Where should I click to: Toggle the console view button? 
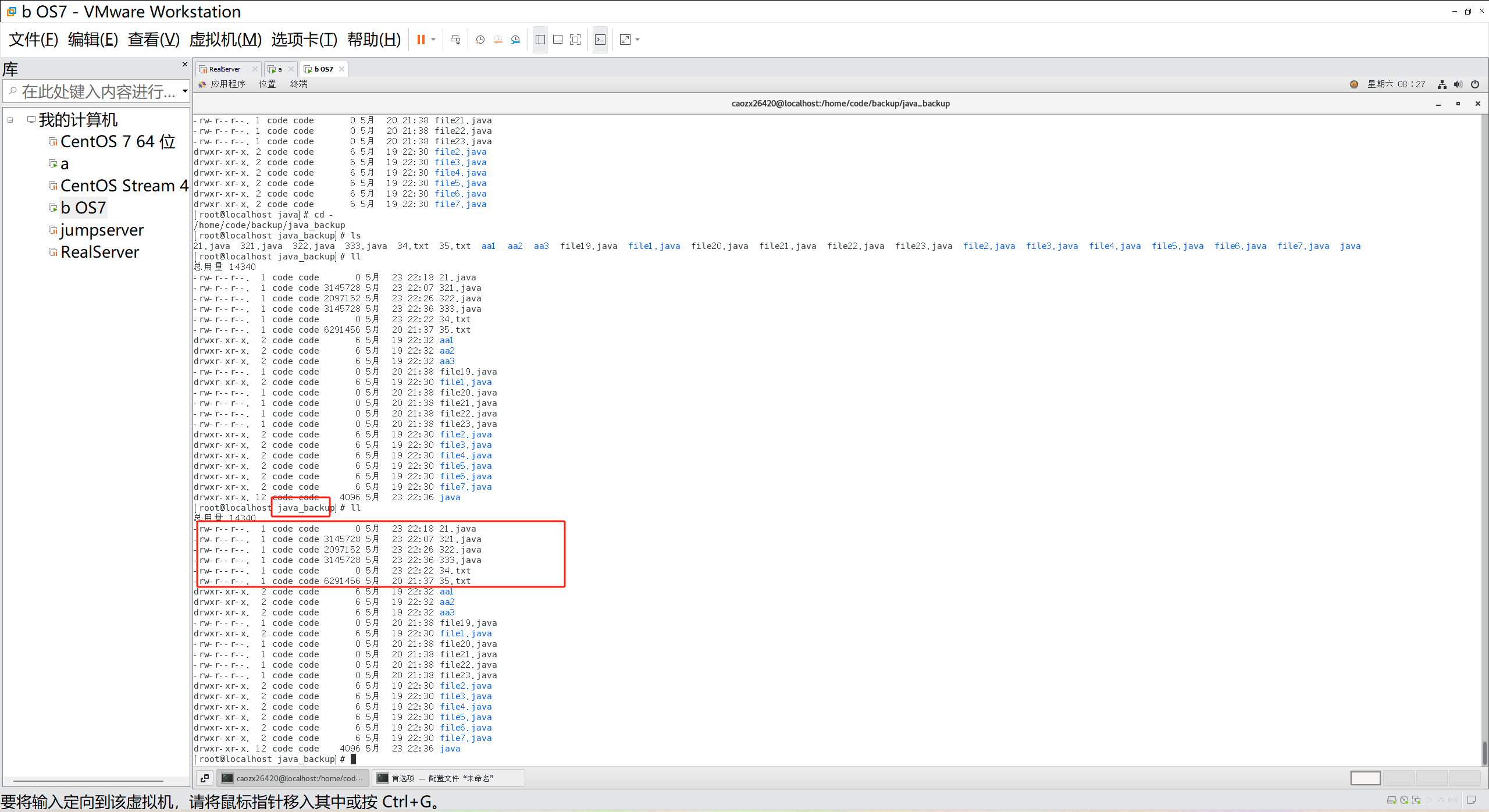[x=600, y=40]
